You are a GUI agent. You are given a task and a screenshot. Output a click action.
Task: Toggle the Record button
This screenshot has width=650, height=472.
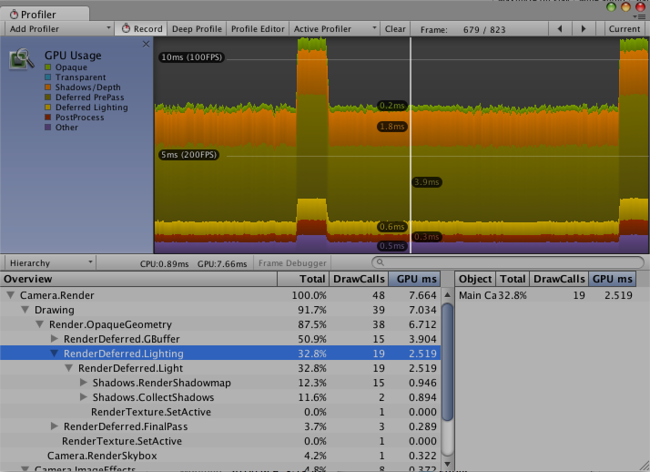point(142,29)
